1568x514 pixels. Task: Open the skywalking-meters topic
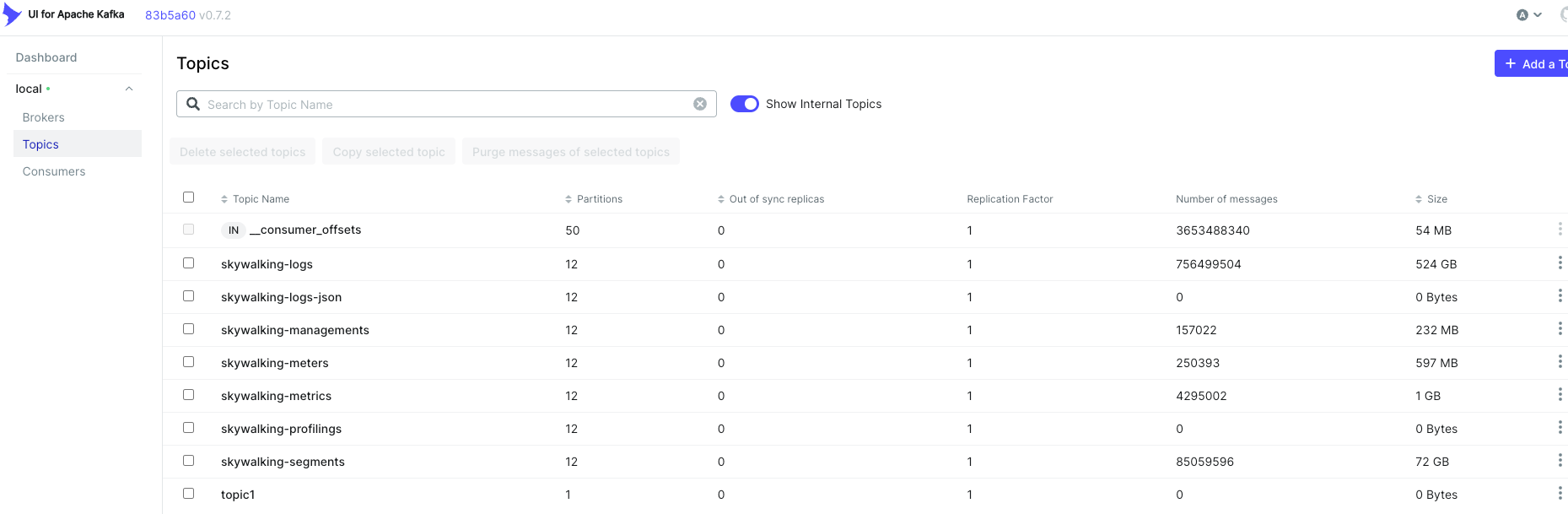click(x=275, y=363)
